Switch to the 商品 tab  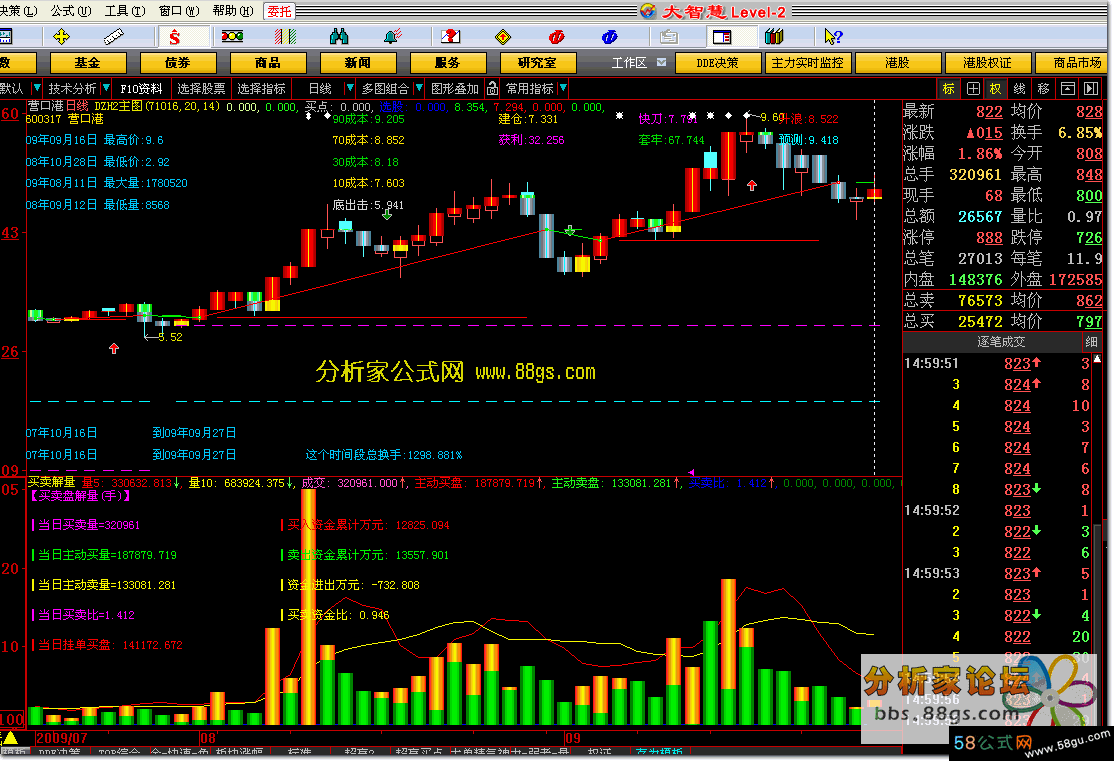tap(268, 63)
